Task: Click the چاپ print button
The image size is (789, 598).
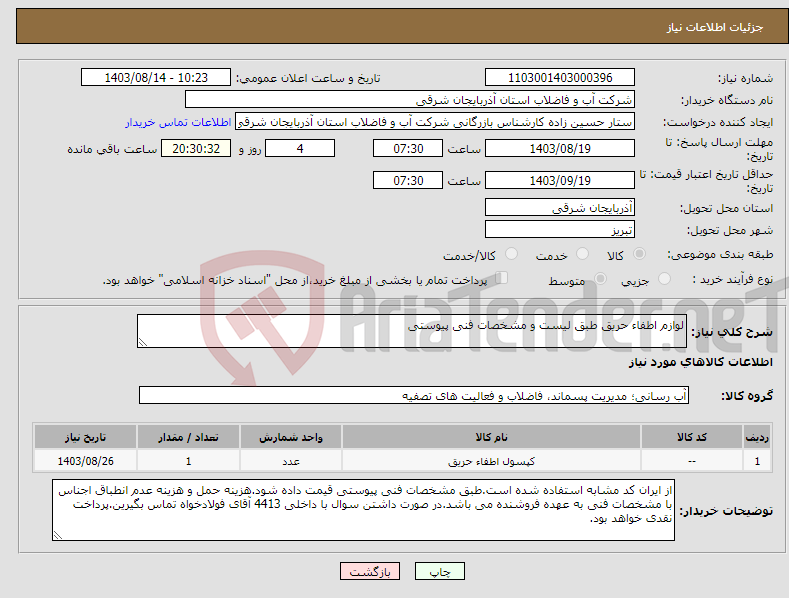Action: (440, 571)
